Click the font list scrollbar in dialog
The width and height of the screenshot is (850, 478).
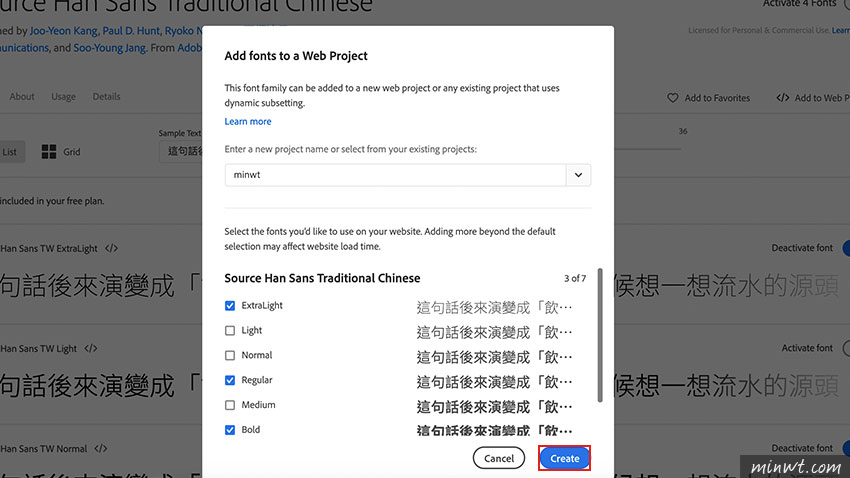600,335
